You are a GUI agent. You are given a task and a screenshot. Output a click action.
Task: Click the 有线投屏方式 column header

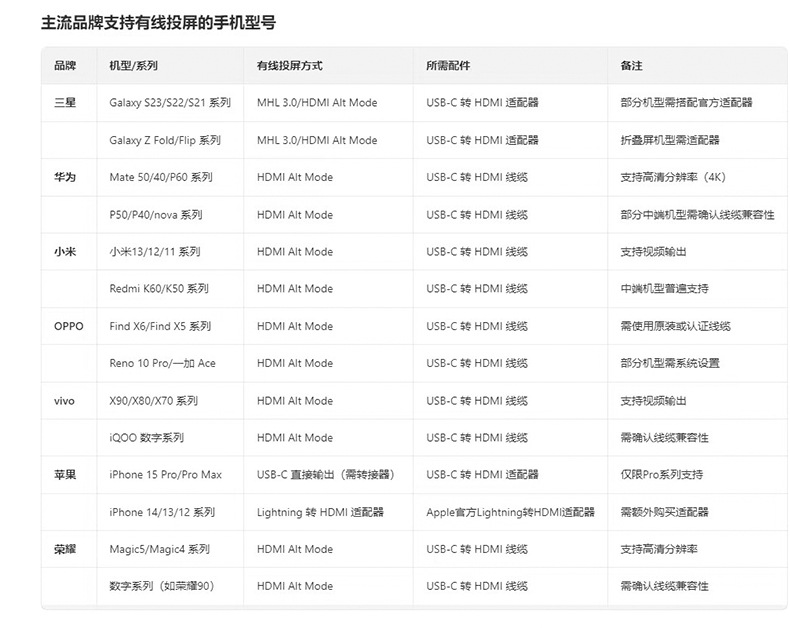point(290,66)
